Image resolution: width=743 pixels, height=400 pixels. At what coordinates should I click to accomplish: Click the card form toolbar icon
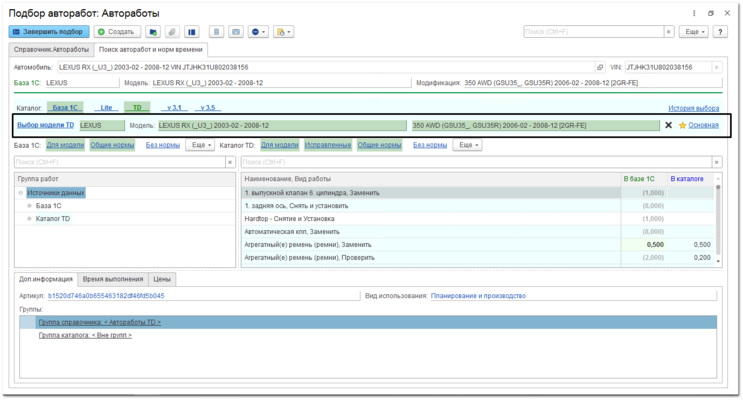[x=236, y=32]
